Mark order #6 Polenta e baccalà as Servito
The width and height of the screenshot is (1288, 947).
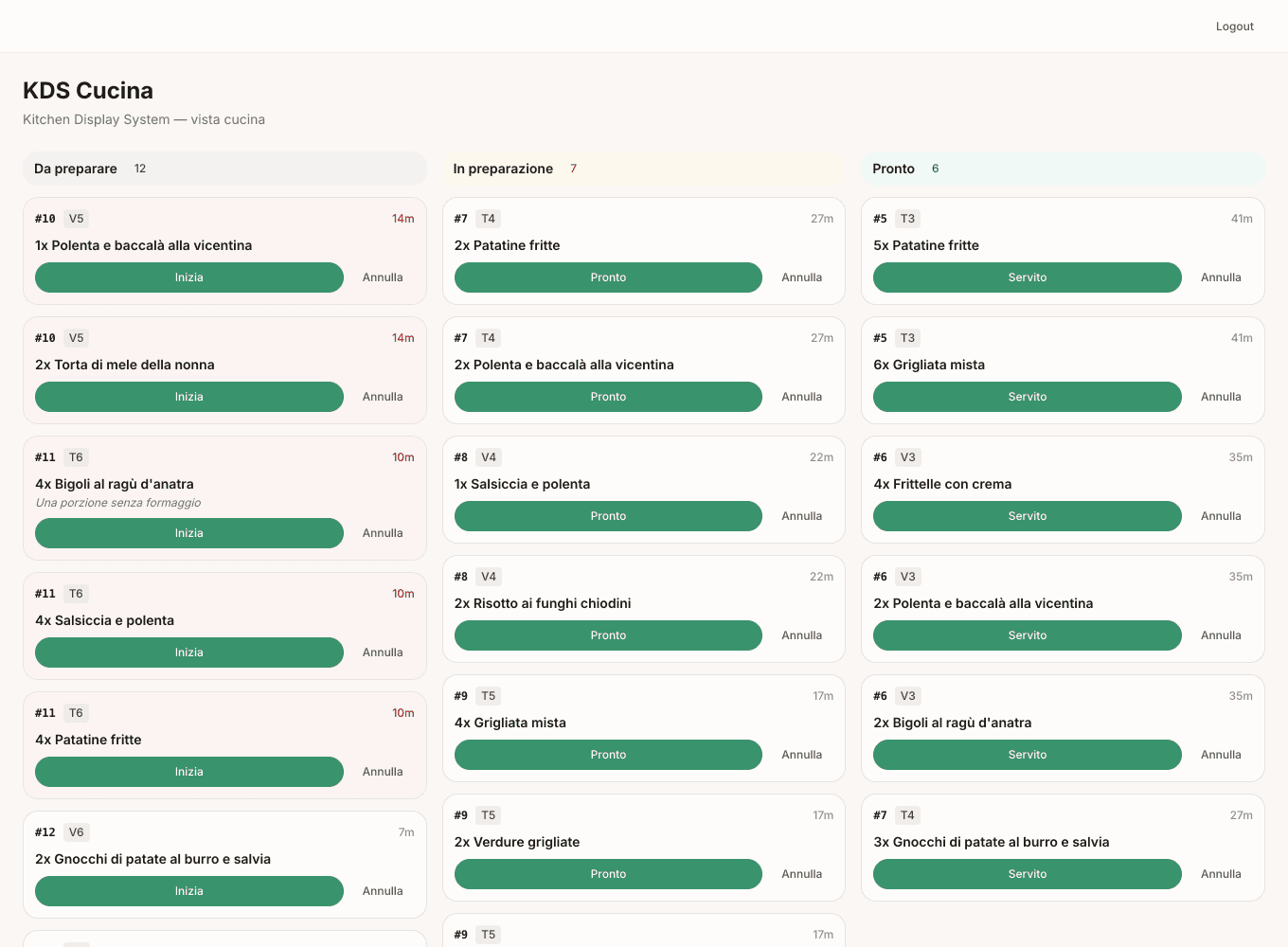click(x=1028, y=635)
